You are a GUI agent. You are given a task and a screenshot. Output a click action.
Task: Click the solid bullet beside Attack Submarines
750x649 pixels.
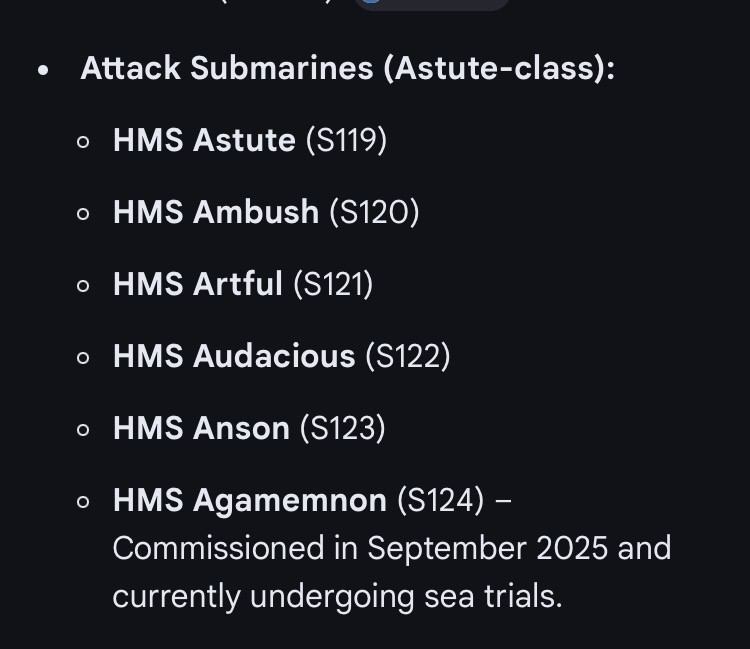click(43, 70)
